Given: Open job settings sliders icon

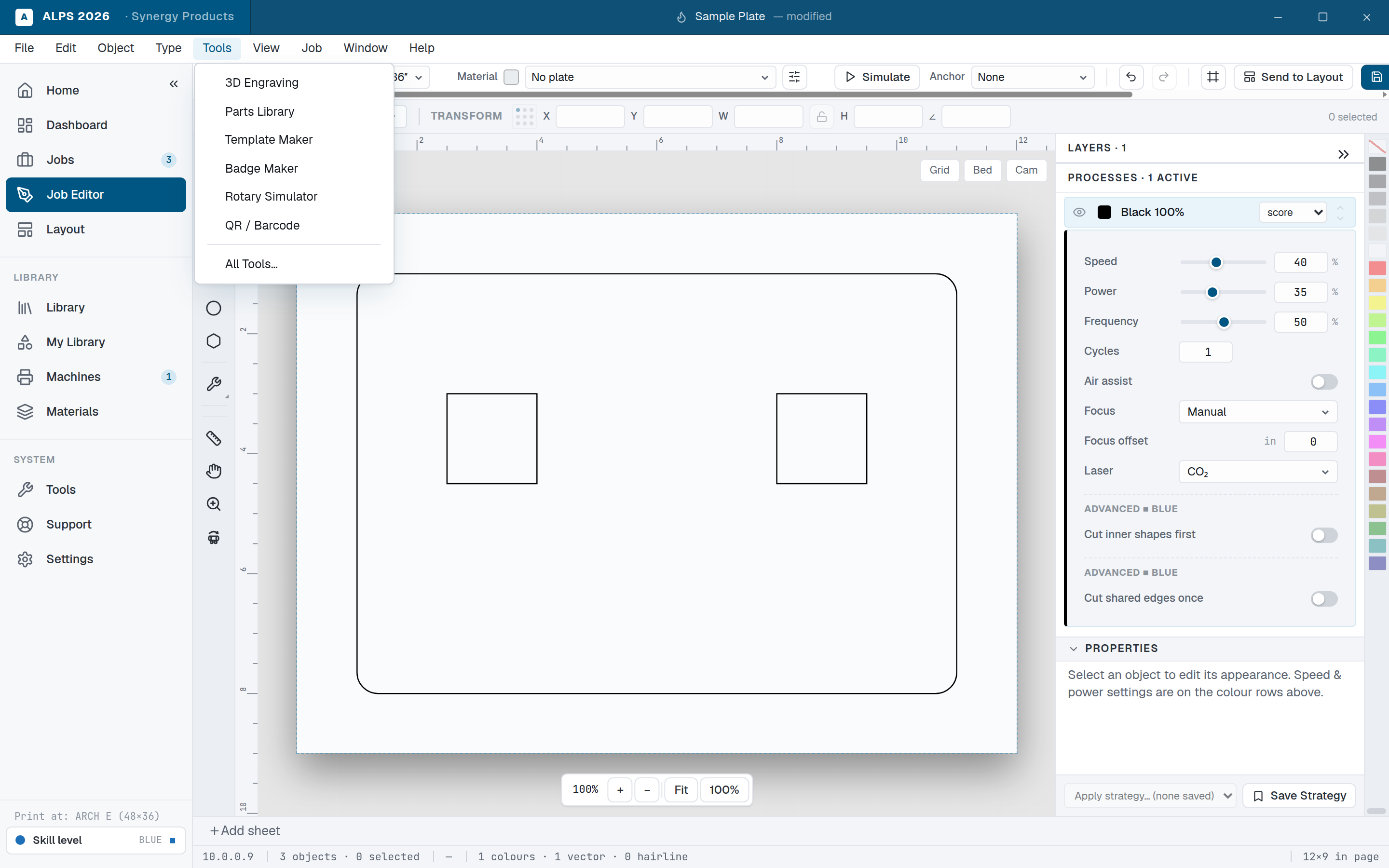Looking at the screenshot, I should [x=794, y=77].
